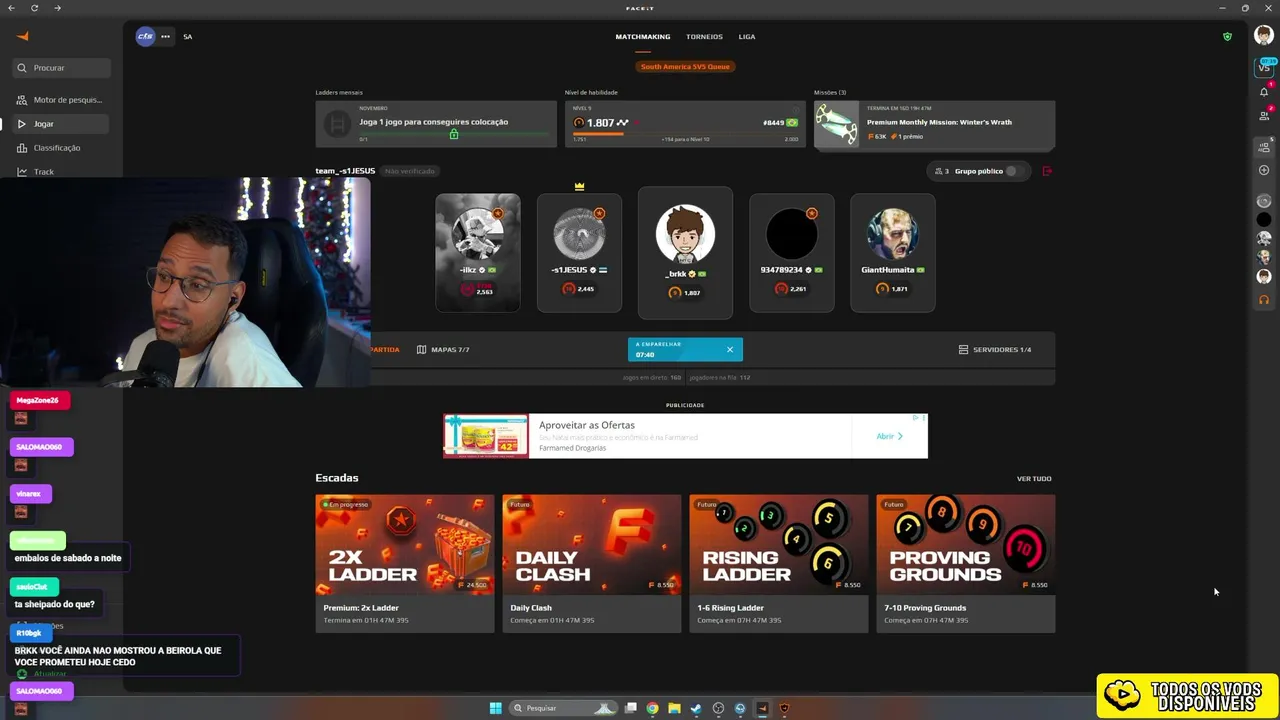1280x720 pixels.
Task: Click the red leave party icon
Action: (x=1047, y=171)
